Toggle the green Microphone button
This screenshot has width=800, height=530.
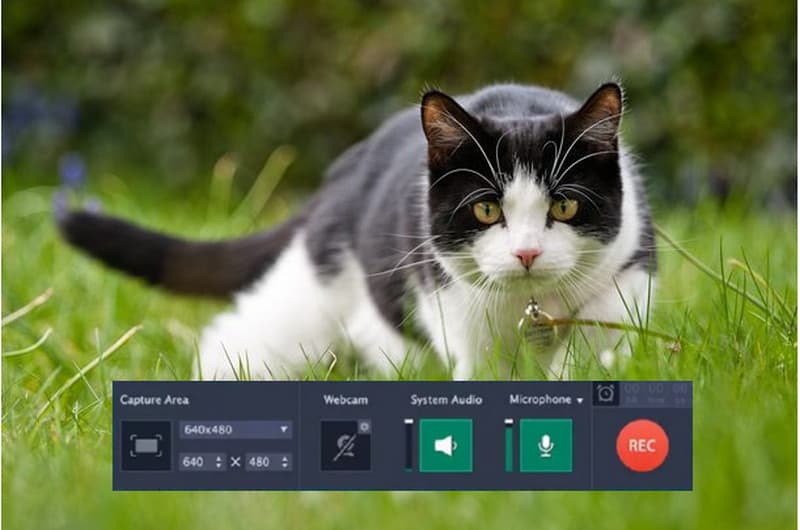pyautogui.click(x=546, y=445)
